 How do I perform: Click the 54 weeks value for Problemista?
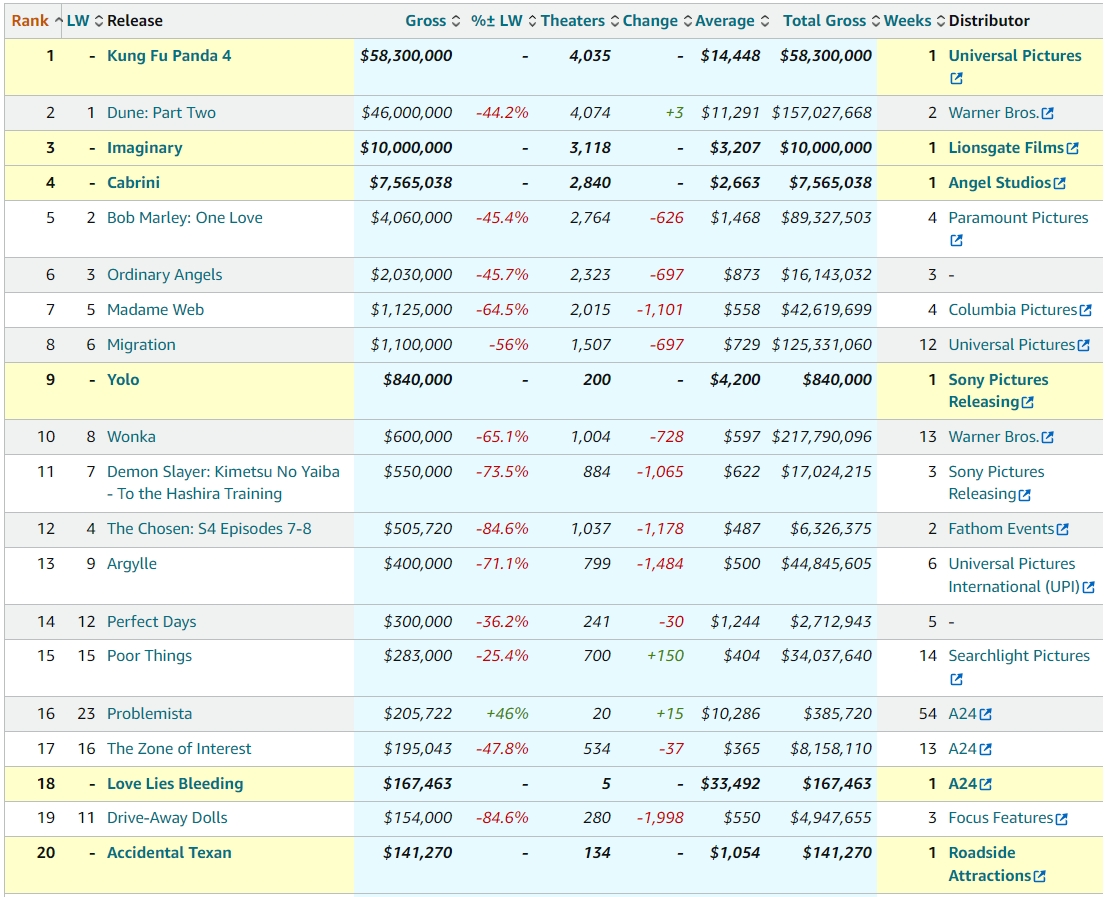[928, 714]
